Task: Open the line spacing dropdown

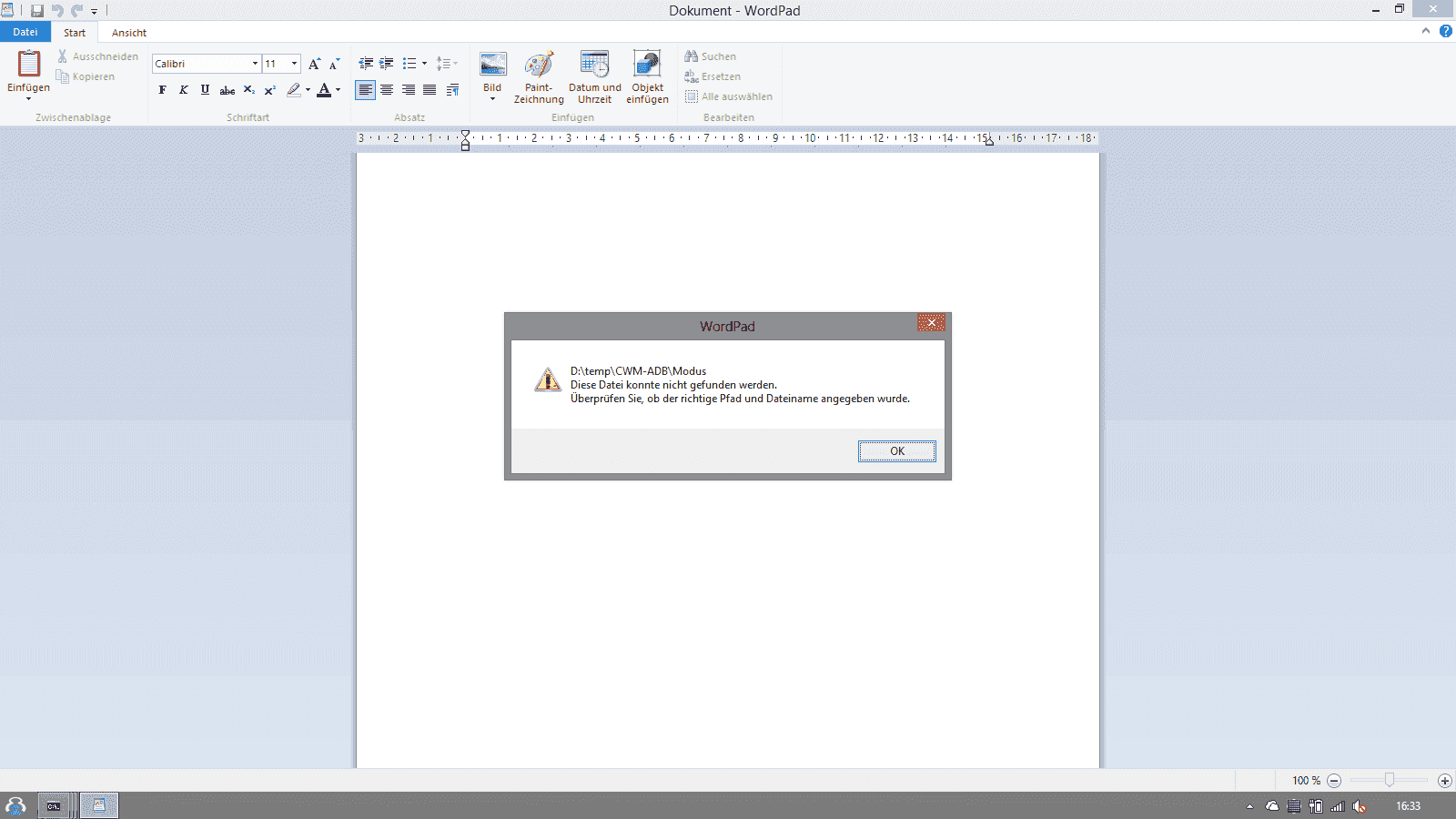Action: pos(447,64)
